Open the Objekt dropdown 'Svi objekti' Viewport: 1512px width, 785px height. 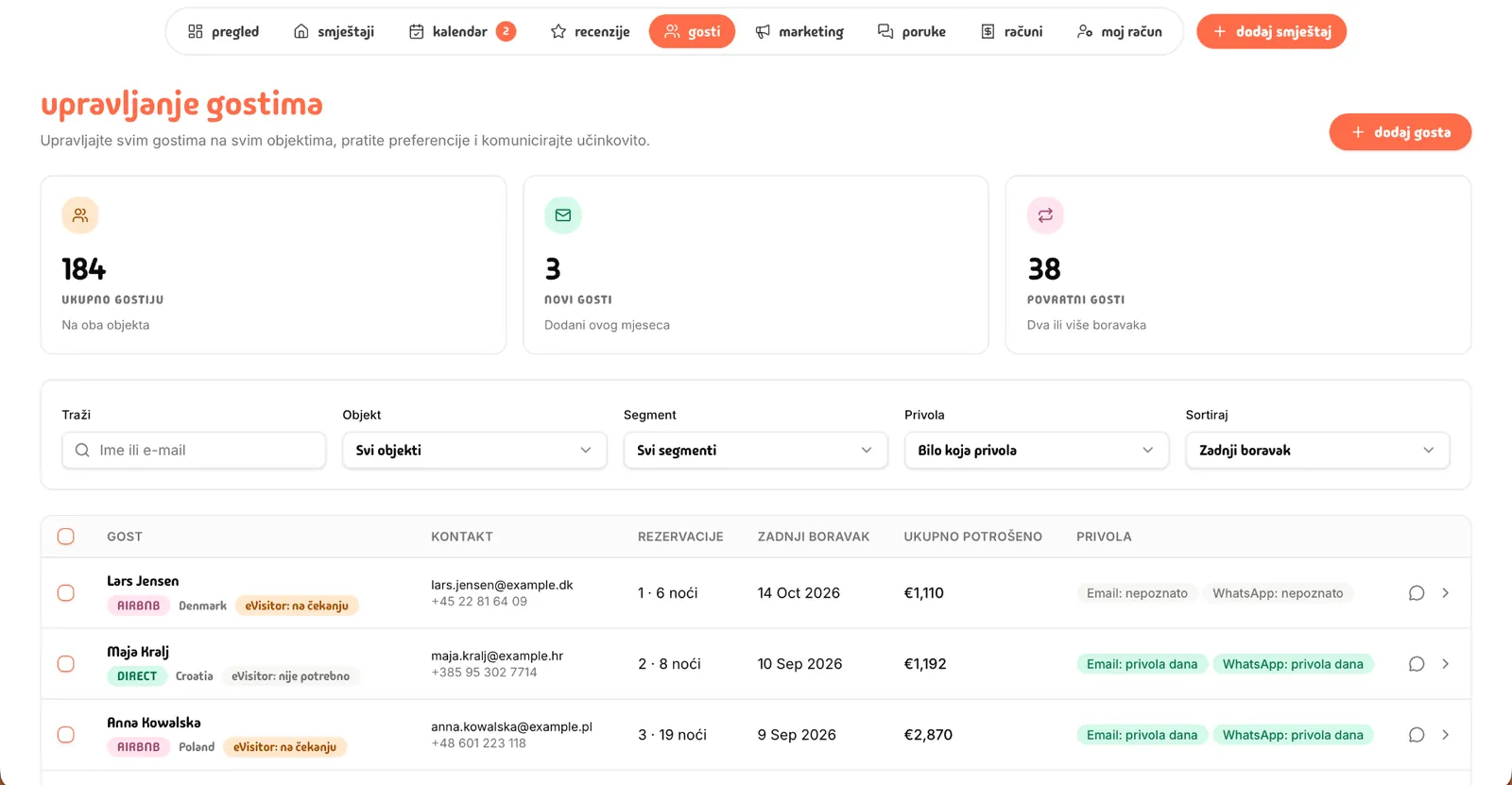(x=474, y=451)
